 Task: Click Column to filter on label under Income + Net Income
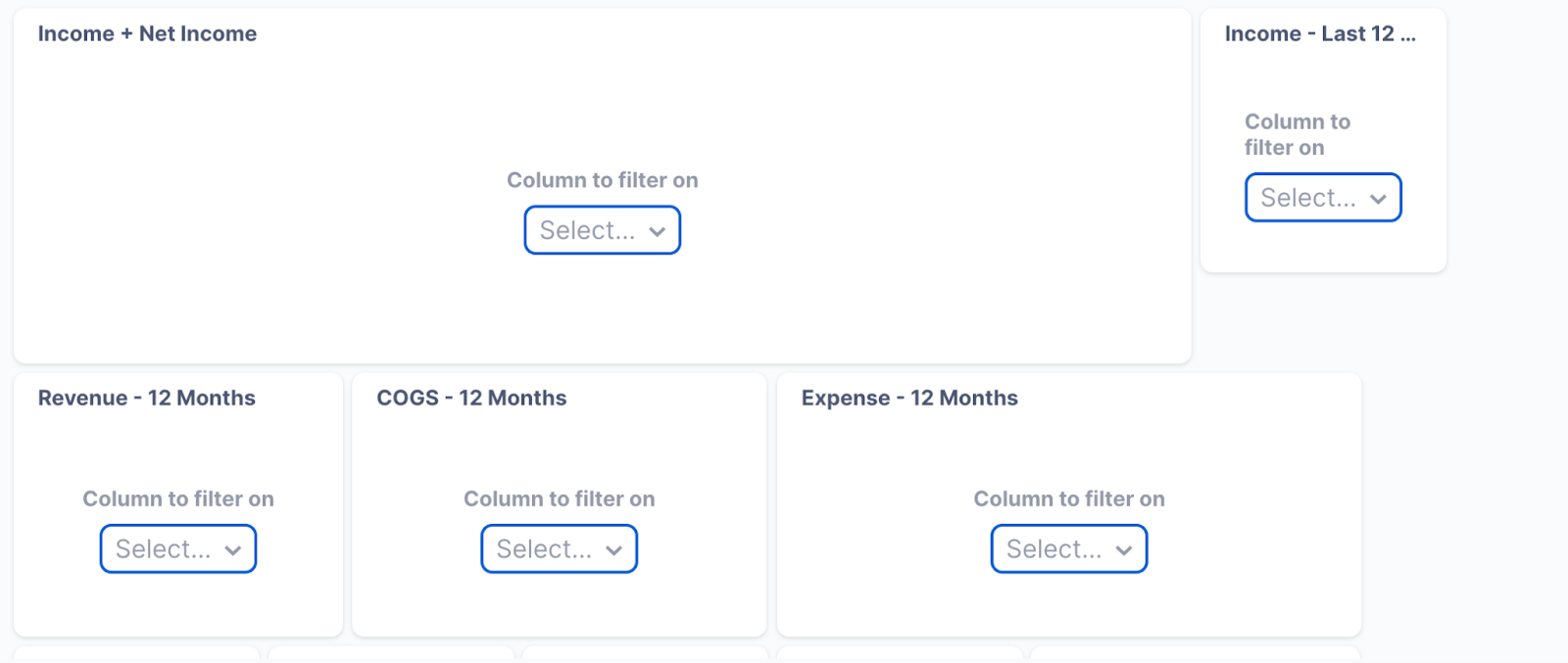click(602, 180)
